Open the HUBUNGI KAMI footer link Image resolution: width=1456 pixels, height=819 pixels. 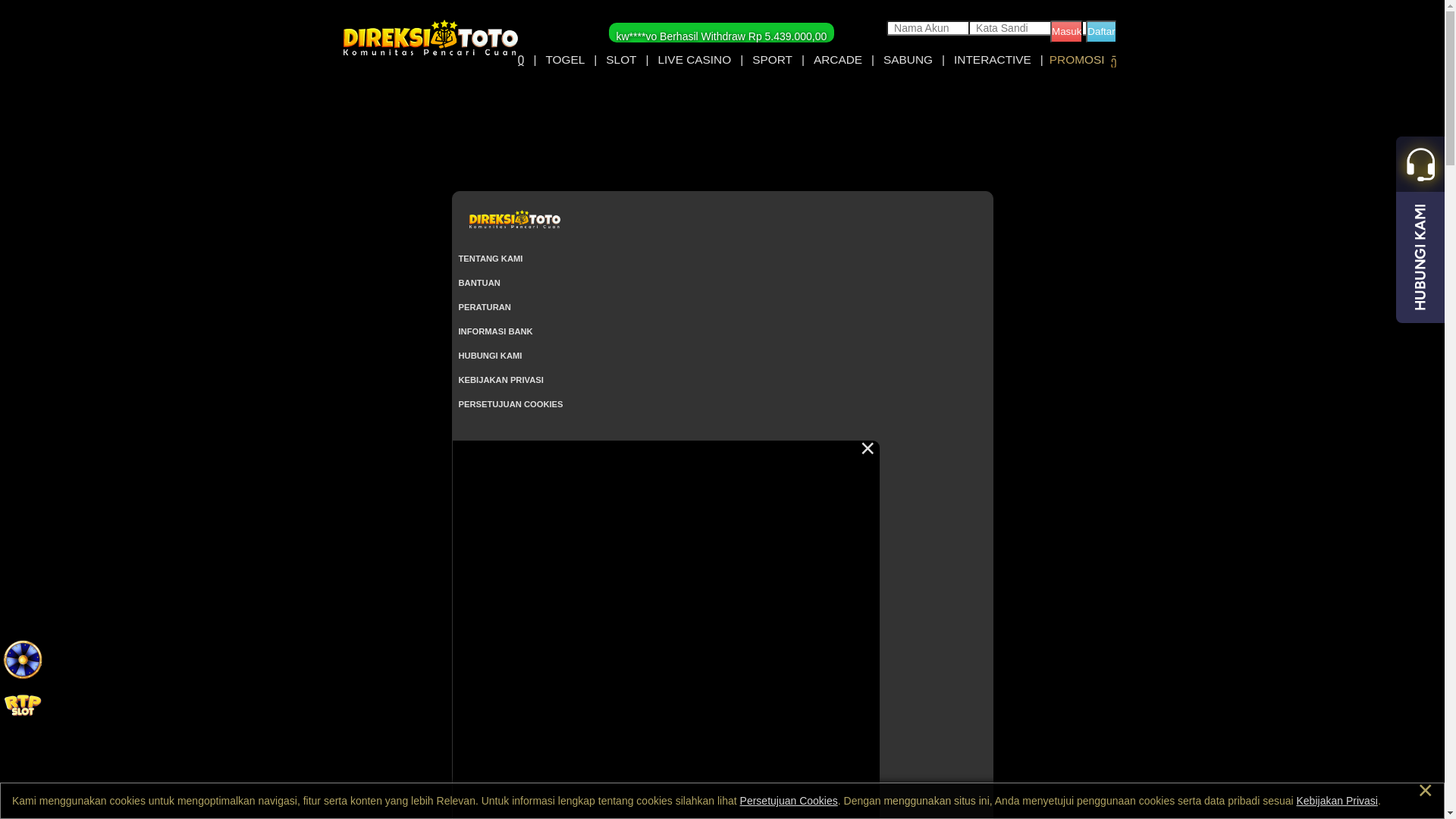(x=490, y=356)
